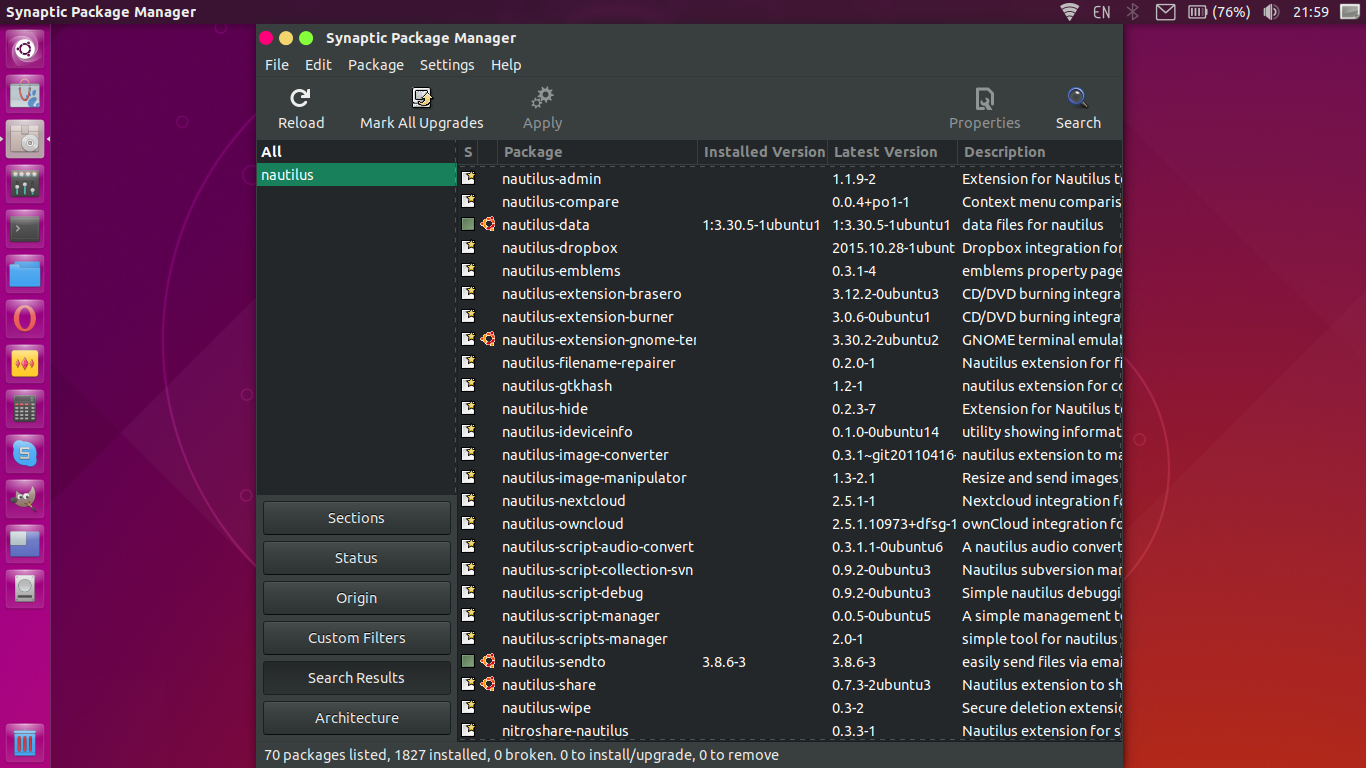Toggle status box for nautilus-emblems
1366x768 pixels.
coord(468,271)
